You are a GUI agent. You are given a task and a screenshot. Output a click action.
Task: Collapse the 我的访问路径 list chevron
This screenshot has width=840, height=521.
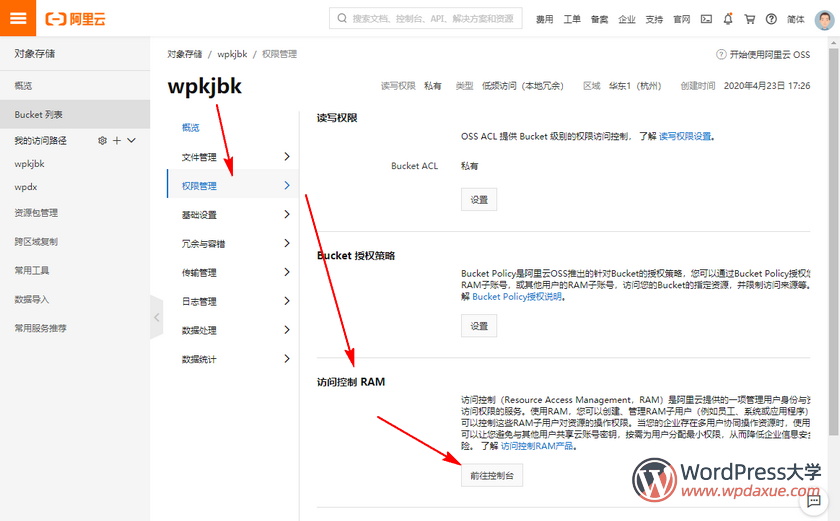click(131, 141)
